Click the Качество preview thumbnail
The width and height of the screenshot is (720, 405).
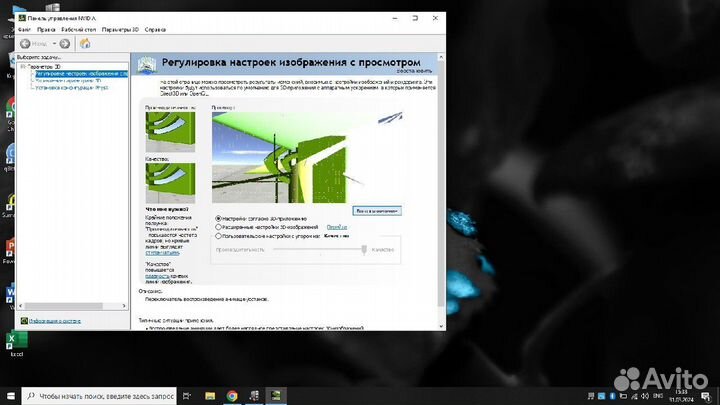170,183
